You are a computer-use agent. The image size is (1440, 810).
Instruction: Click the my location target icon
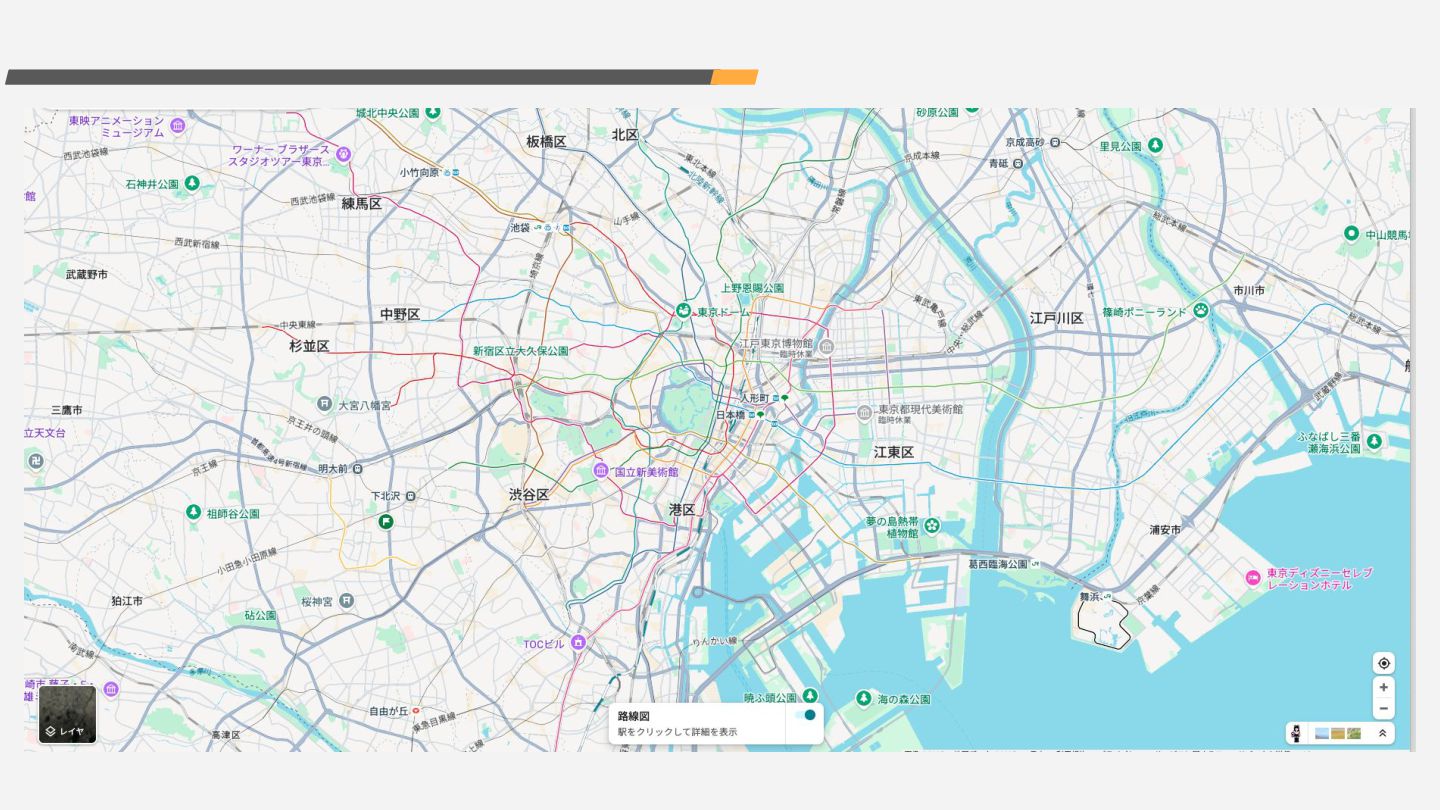click(1384, 663)
